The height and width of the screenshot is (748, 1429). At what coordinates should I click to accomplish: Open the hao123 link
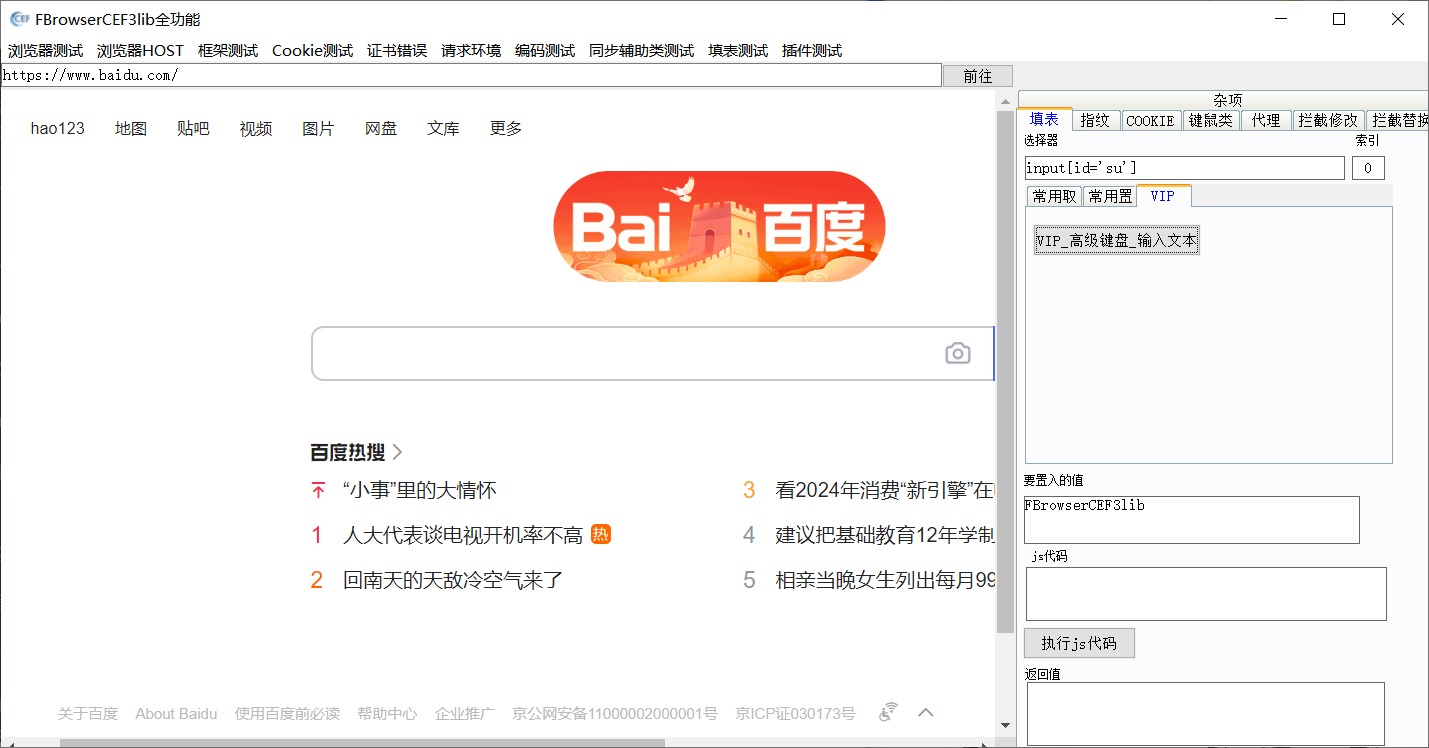[x=58, y=128]
